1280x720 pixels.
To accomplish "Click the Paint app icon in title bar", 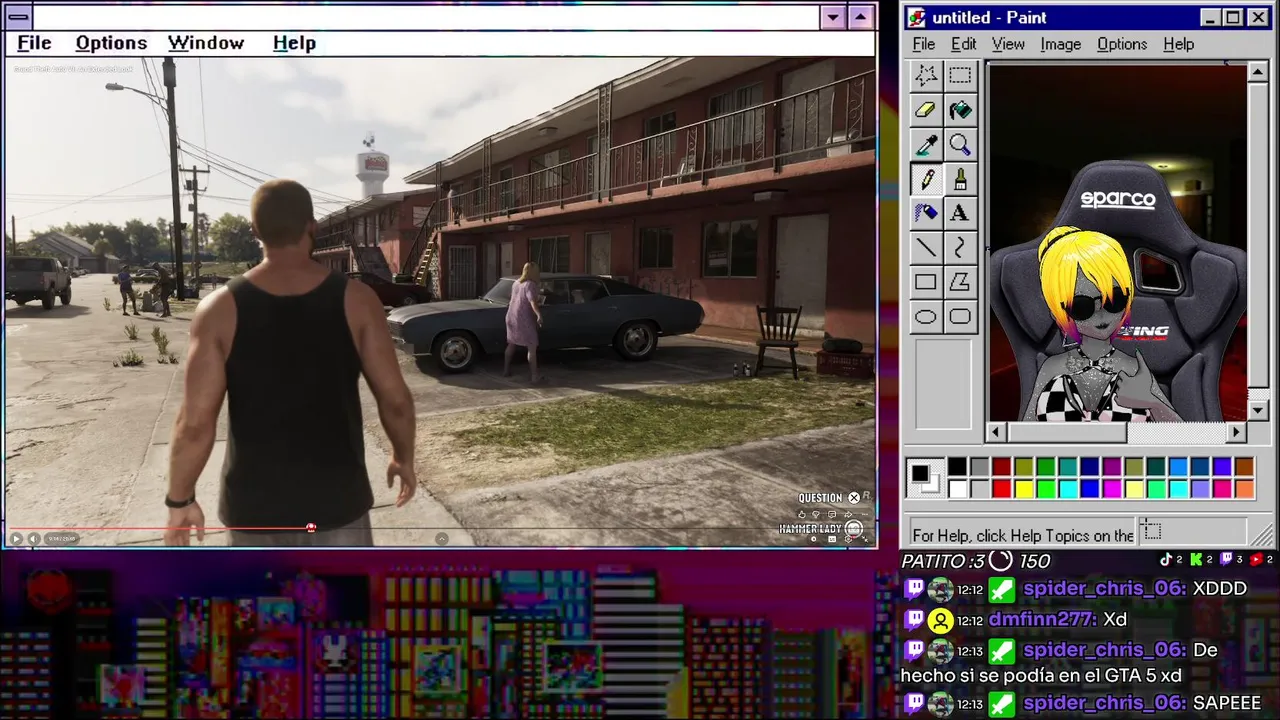I will 917,18.
